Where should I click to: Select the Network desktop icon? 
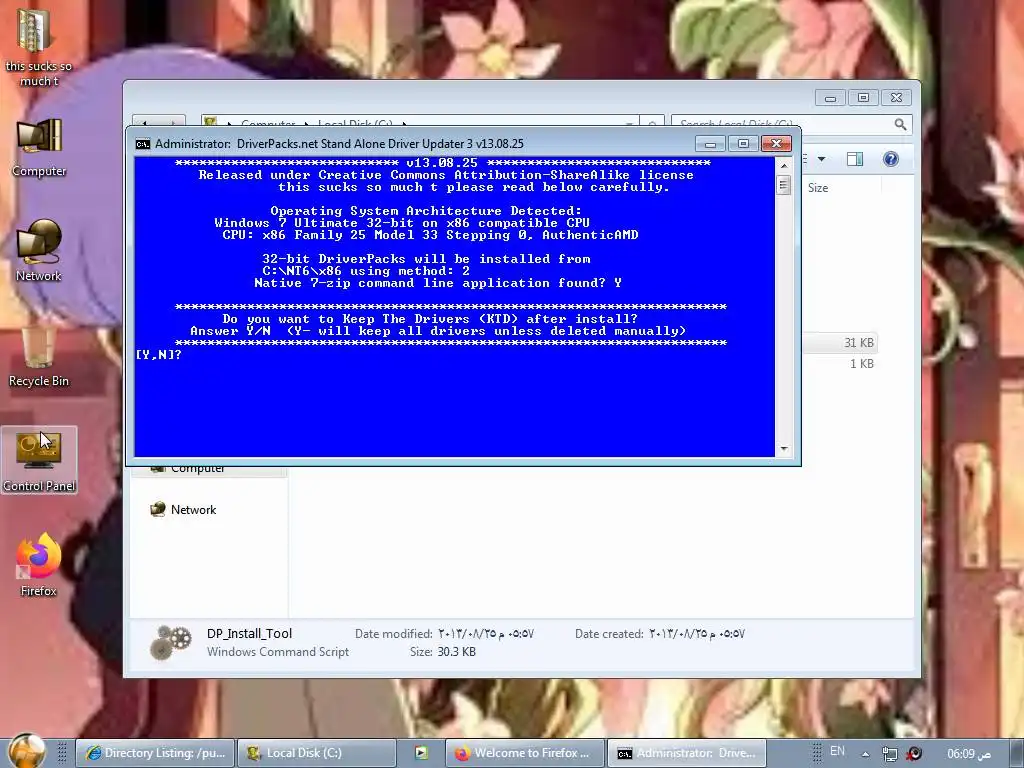(x=39, y=251)
